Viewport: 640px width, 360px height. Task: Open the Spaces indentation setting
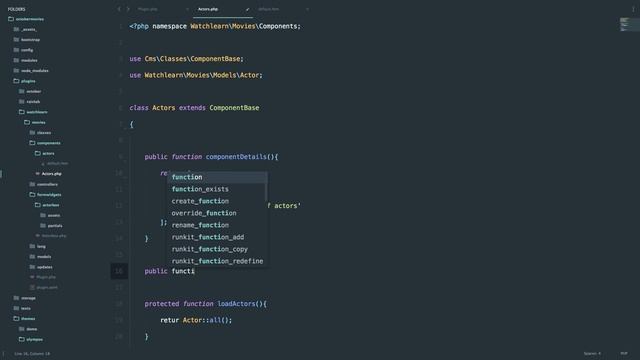coord(592,354)
